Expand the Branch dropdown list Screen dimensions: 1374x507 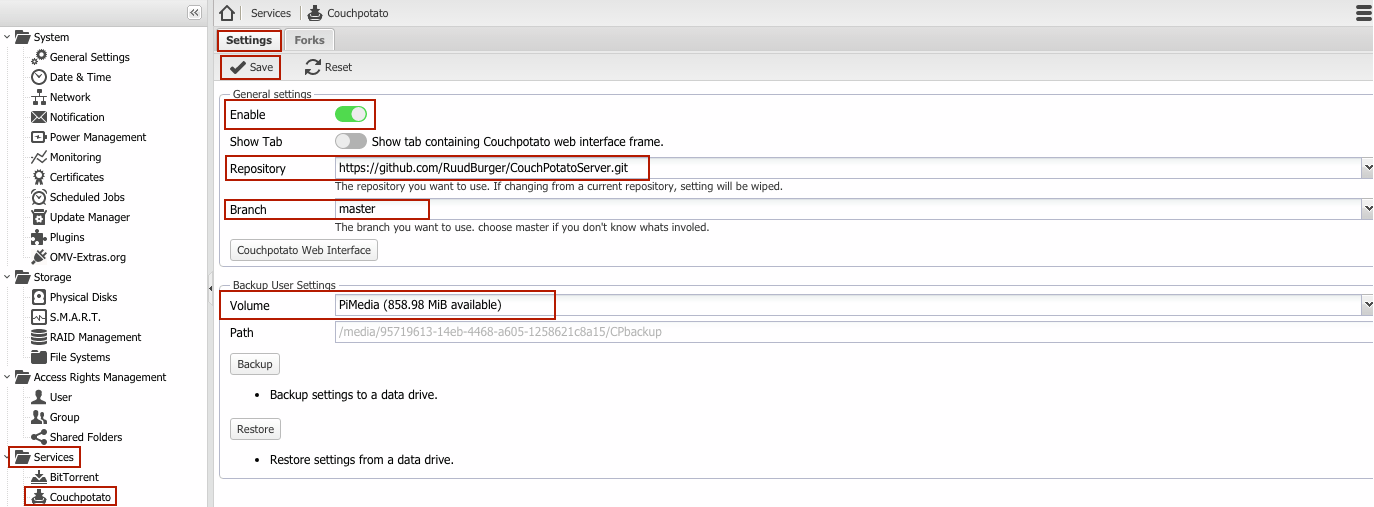point(1367,209)
